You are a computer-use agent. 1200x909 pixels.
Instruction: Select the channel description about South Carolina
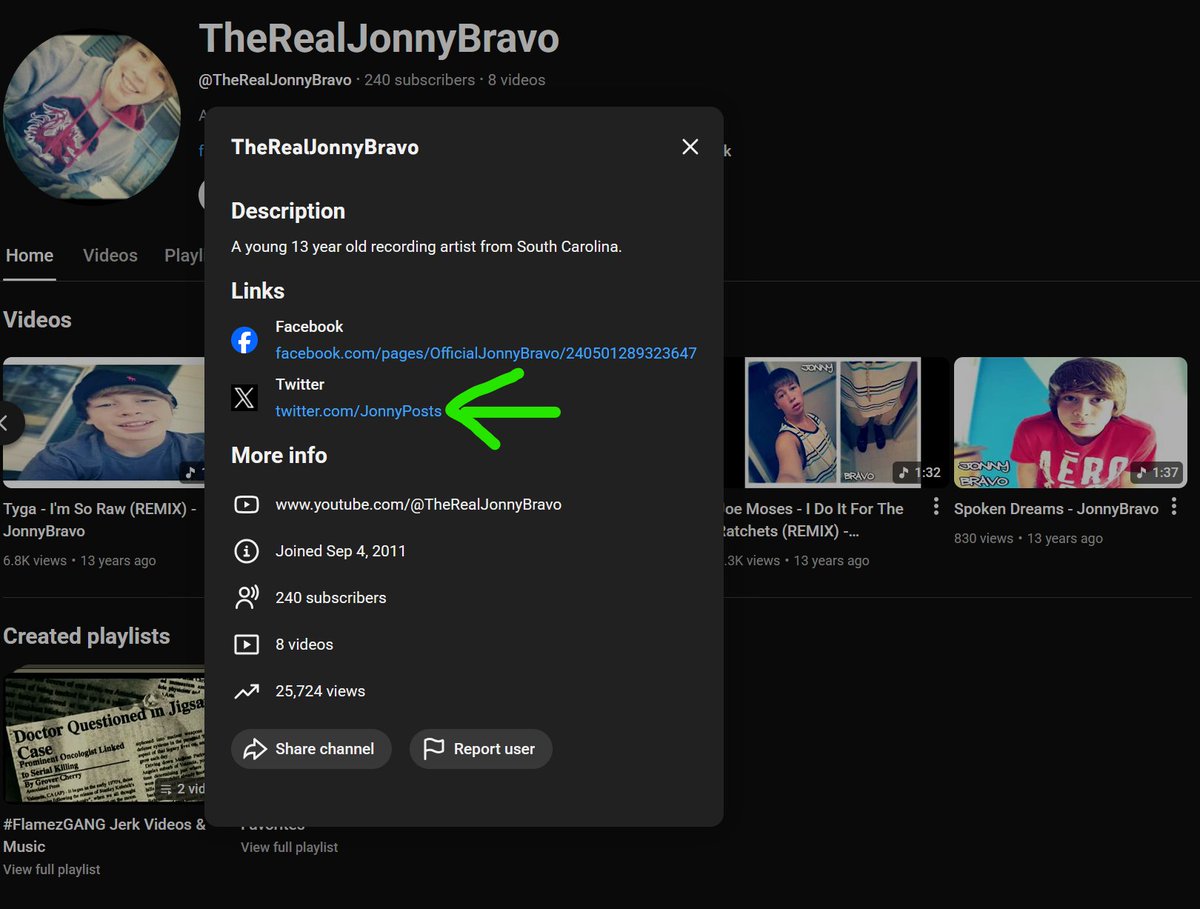427,246
